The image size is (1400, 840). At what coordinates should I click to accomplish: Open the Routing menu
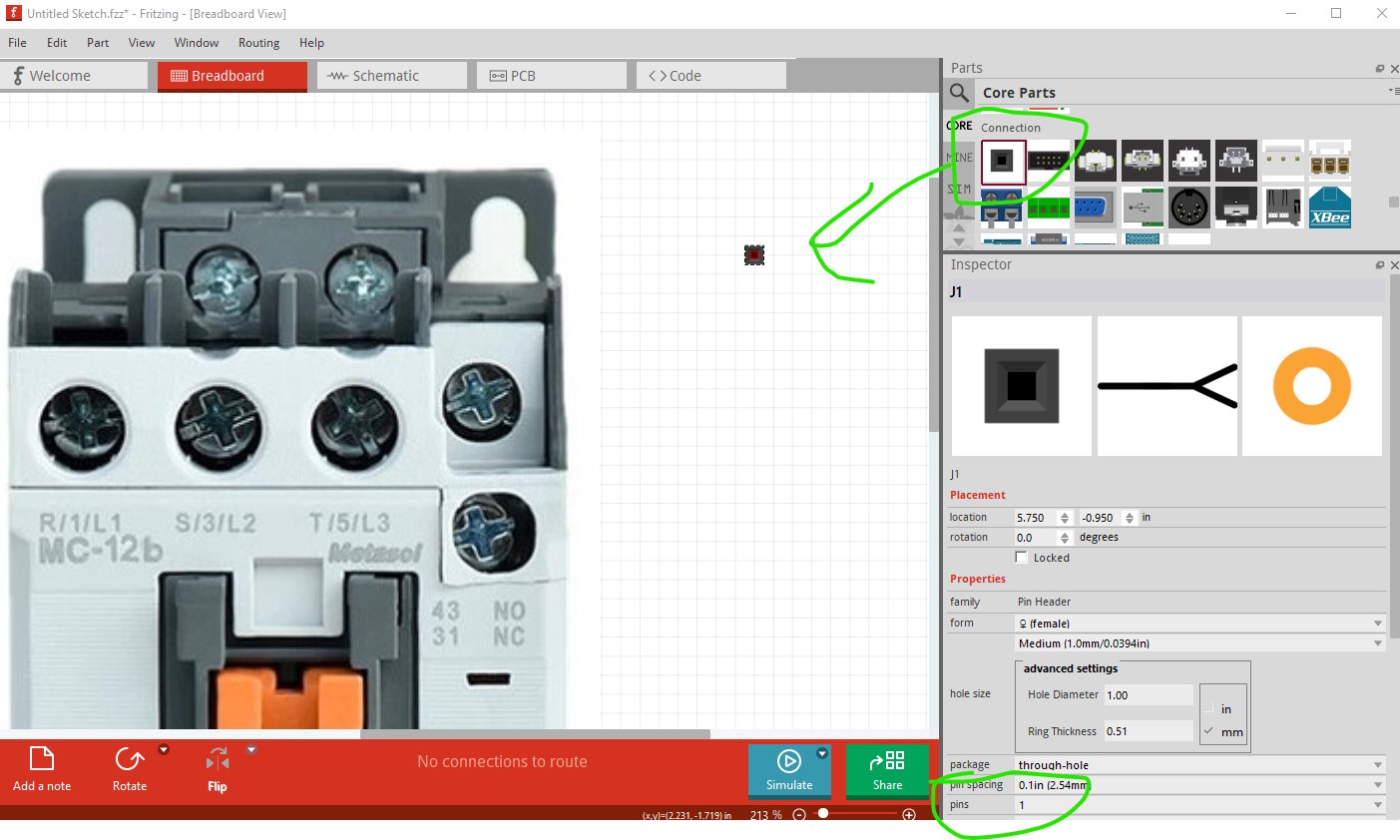click(258, 43)
